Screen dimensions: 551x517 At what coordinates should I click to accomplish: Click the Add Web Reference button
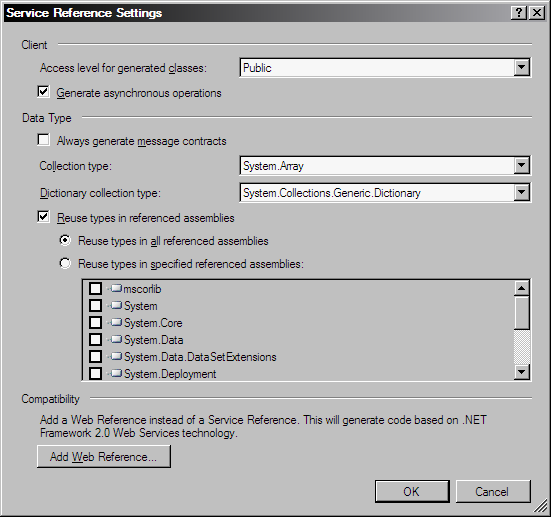coord(104,457)
